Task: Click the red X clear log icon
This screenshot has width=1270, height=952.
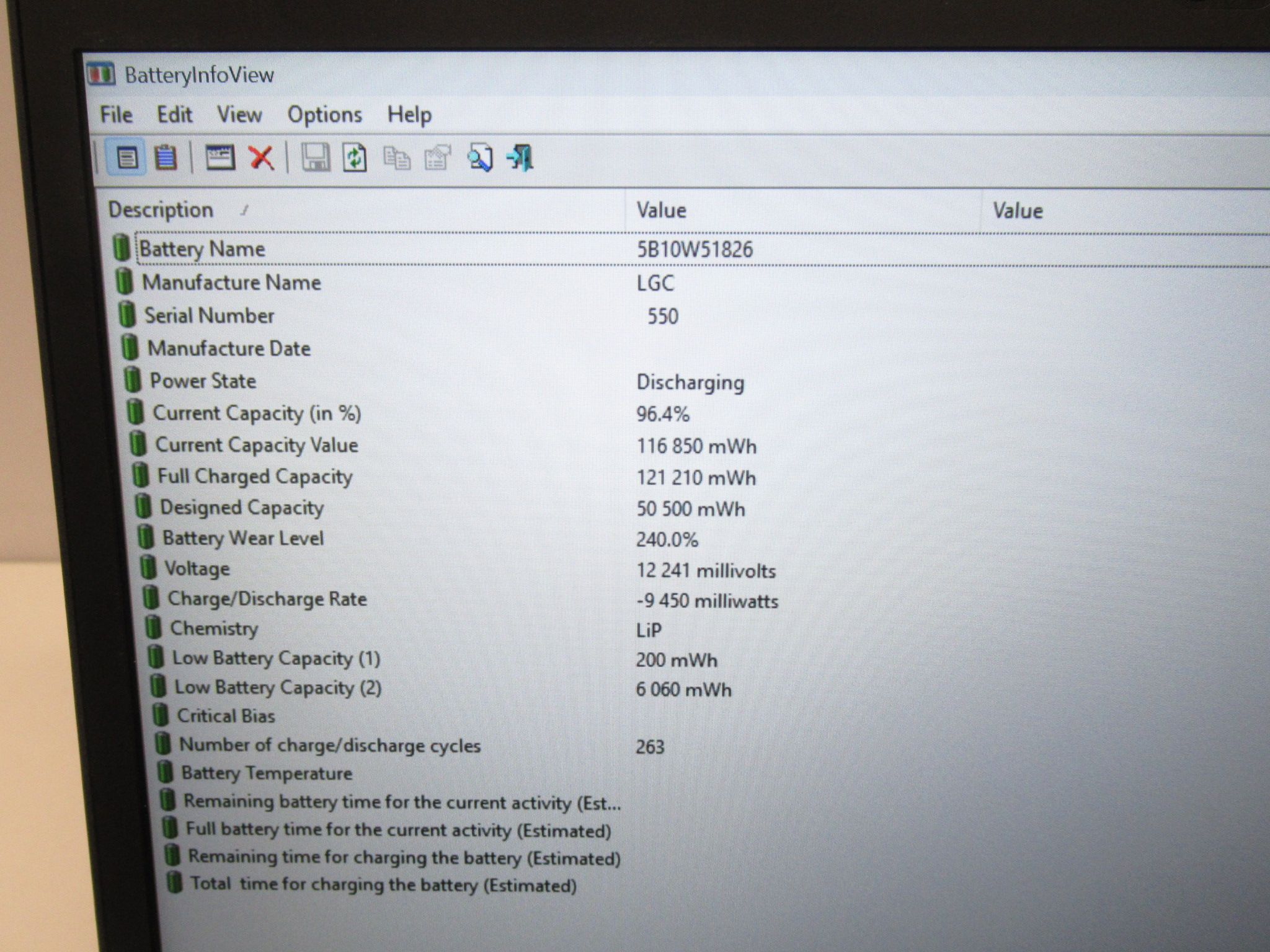Action: click(x=261, y=157)
